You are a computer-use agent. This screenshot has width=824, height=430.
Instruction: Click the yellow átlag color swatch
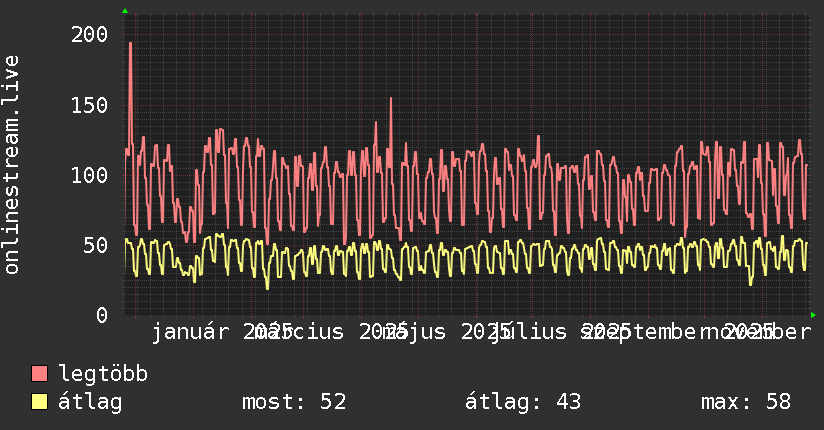coord(39,401)
